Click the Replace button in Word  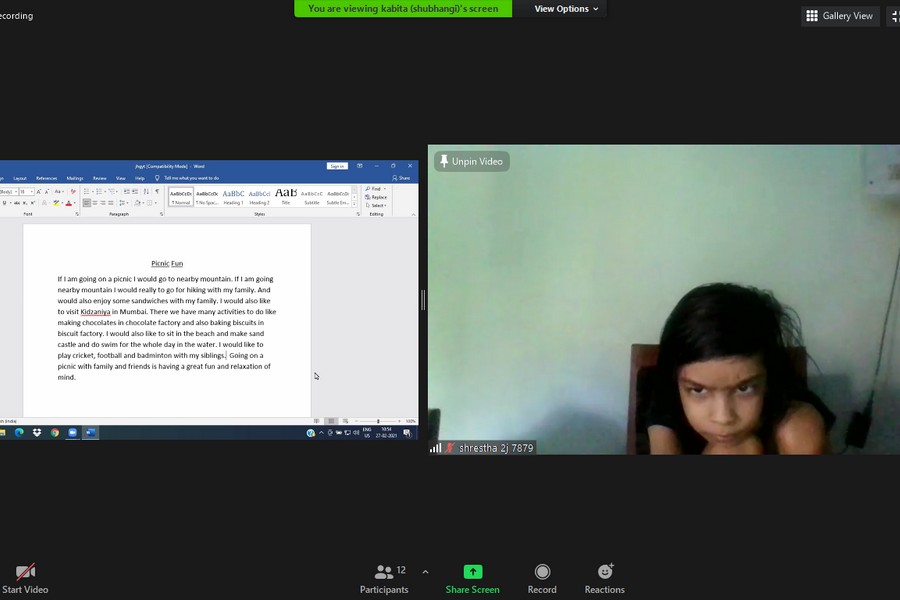[377, 197]
